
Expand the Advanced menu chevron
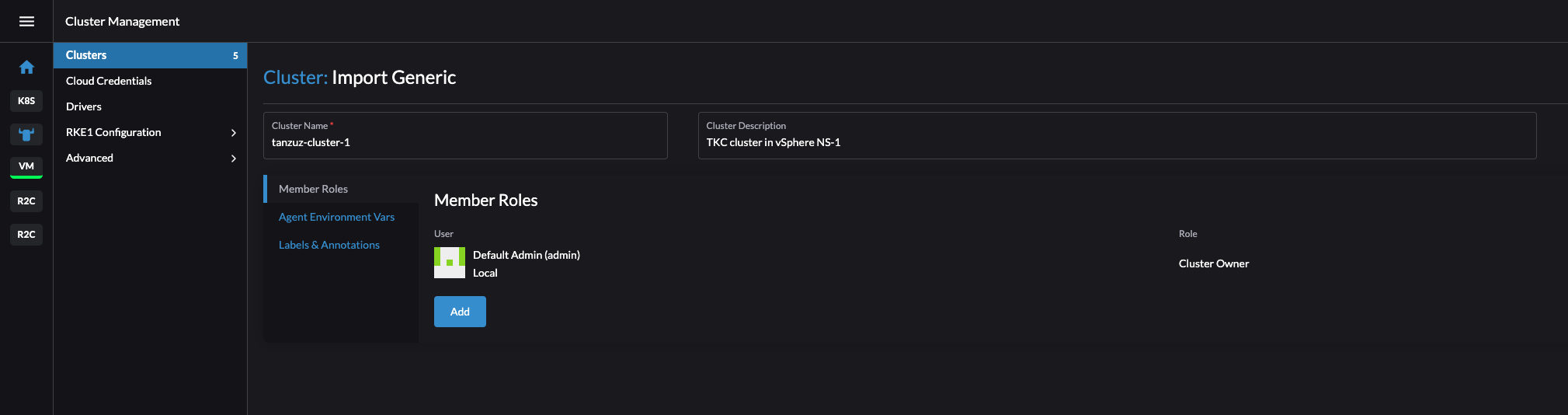click(234, 159)
